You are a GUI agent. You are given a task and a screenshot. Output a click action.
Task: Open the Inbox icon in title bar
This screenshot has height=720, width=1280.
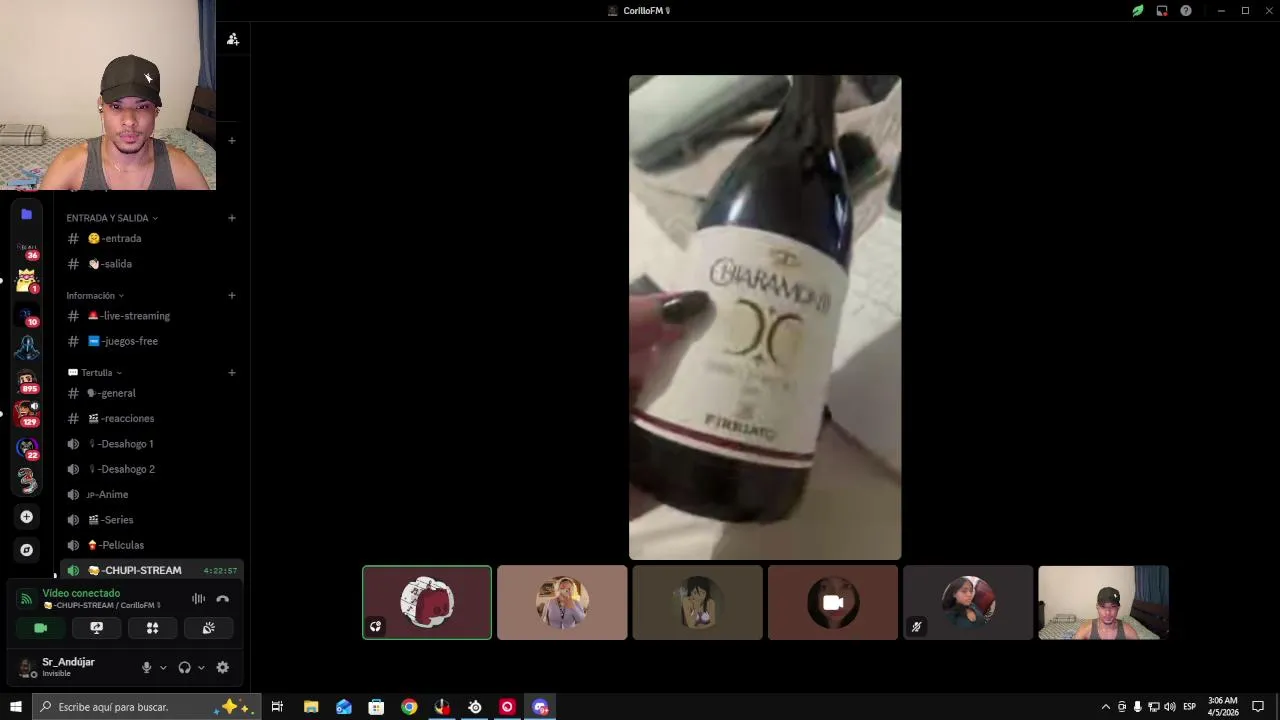[1162, 11]
